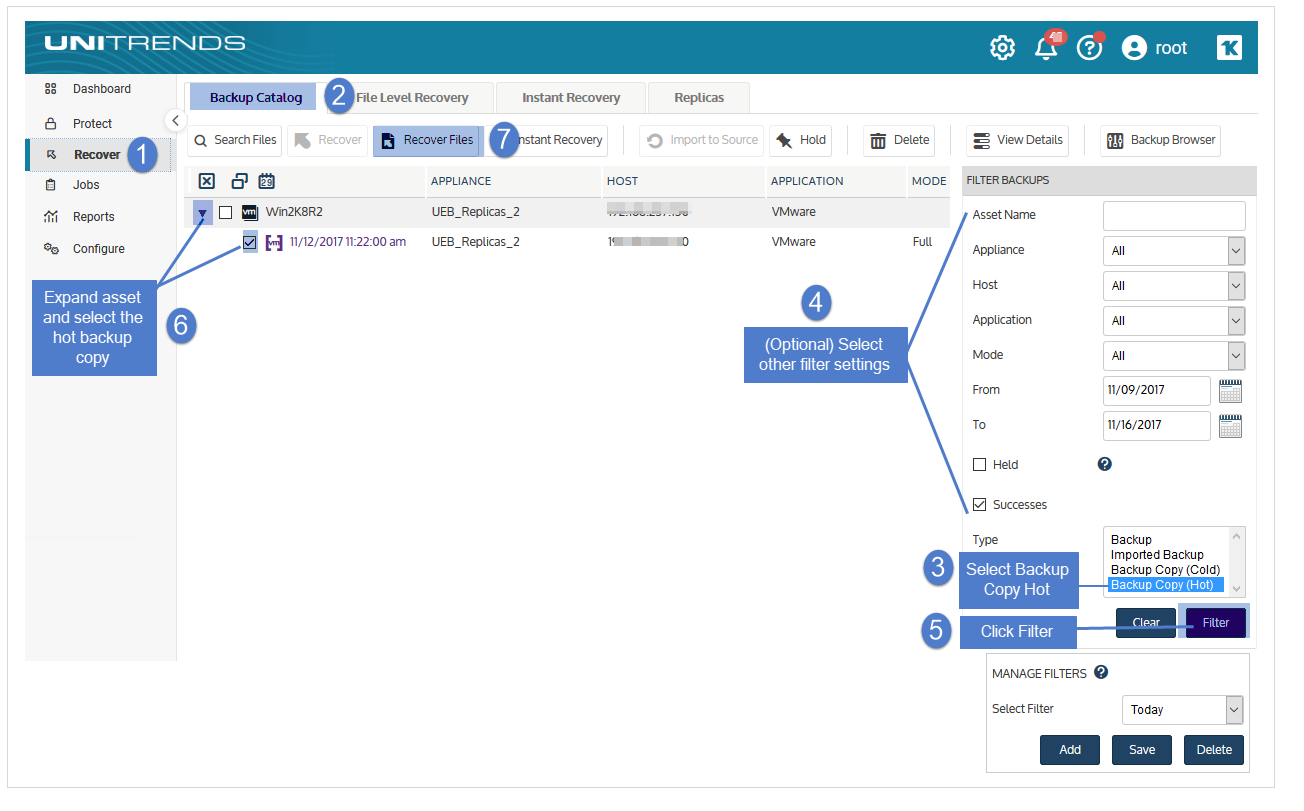Click the calendar view icon in table header
Screen dimensions: 1304x811
267,181
